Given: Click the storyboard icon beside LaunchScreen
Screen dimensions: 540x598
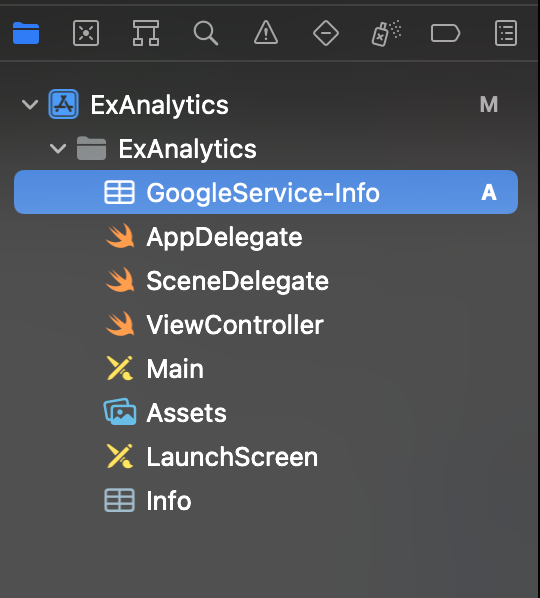Looking at the screenshot, I should (x=120, y=456).
